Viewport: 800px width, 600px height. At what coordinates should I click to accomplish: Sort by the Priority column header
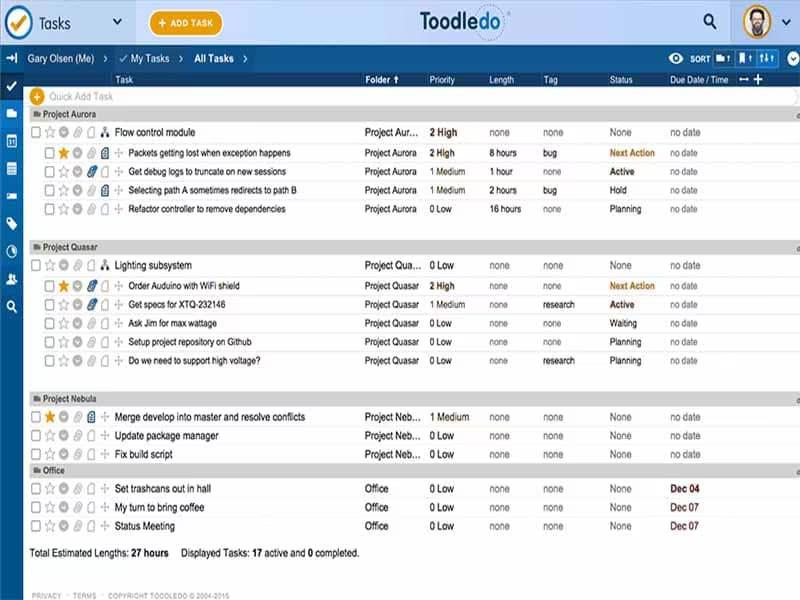pyautogui.click(x=442, y=80)
